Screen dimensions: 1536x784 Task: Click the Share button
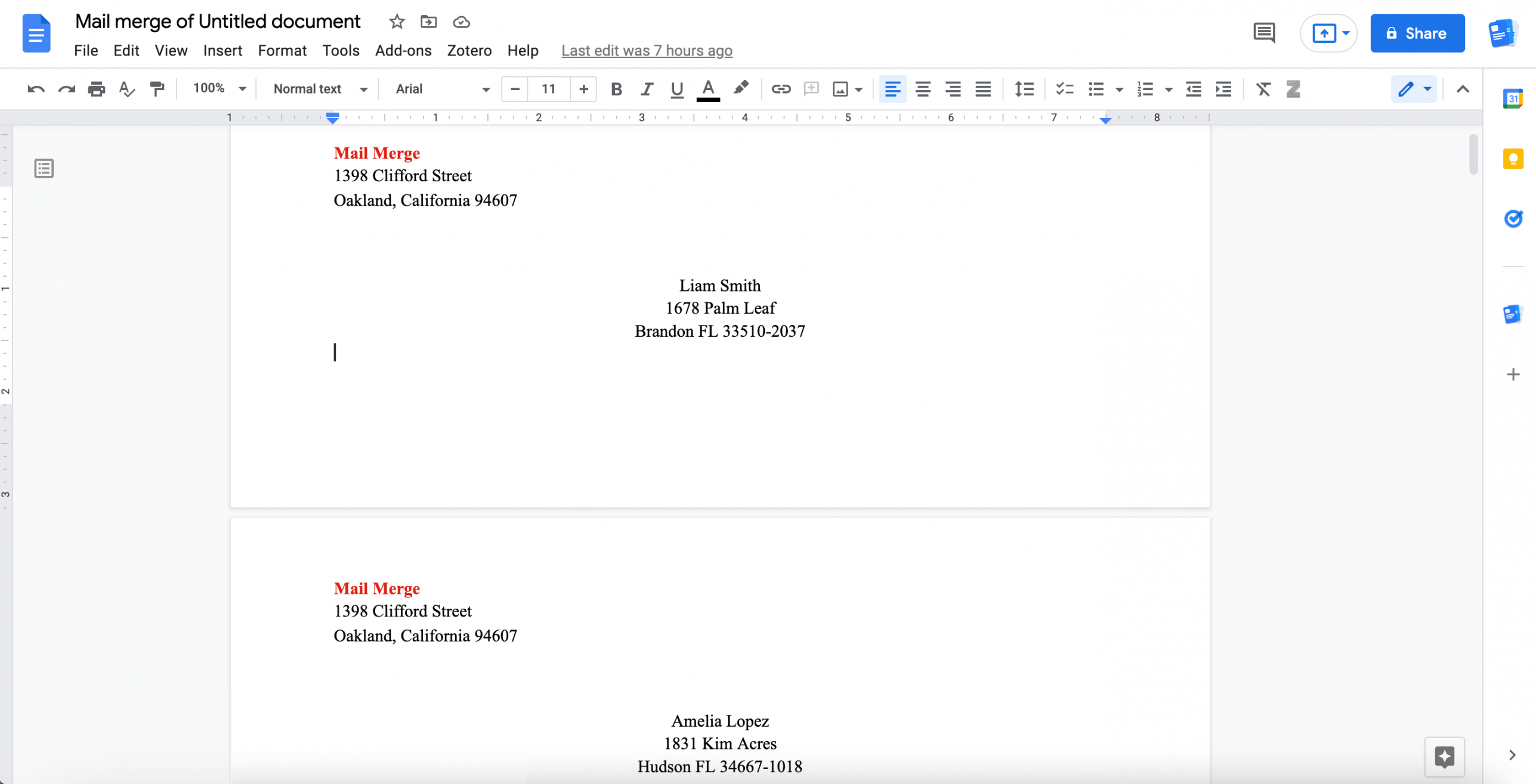tap(1417, 33)
